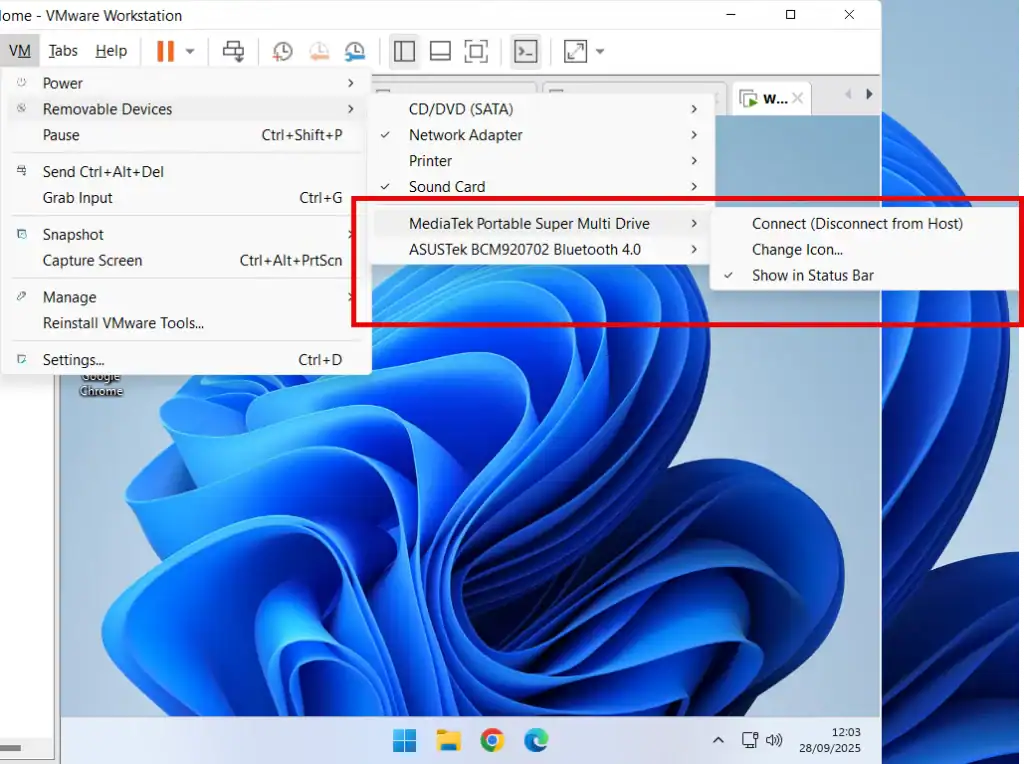Click the Power icon in VM menu
Image resolution: width=1024 pixels, height=764 pixels.
click(x=22, y=82)
